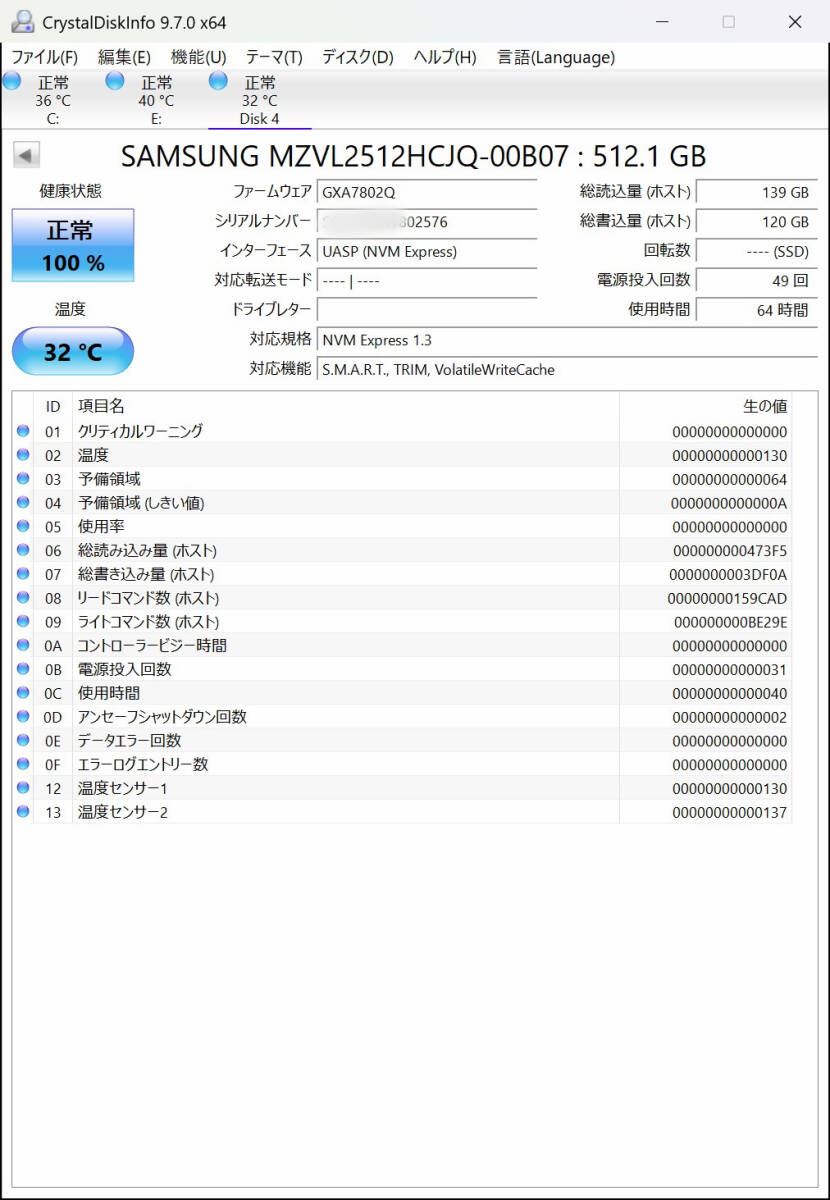Viewport: 830px width, 1200px height.
Task: Click the status dot on 温度センサー1 row
Action: (22, 788)
